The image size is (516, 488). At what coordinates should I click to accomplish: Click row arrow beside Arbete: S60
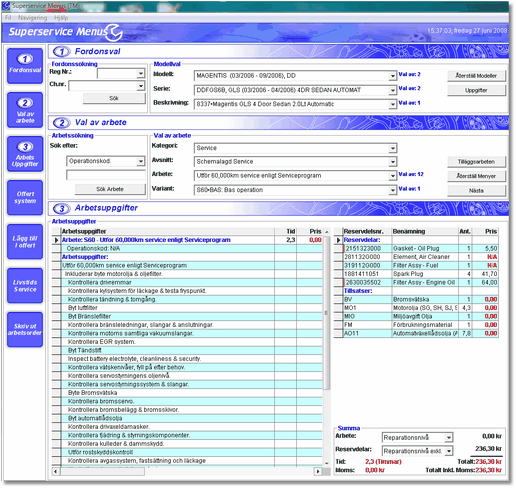pos(56,240)
